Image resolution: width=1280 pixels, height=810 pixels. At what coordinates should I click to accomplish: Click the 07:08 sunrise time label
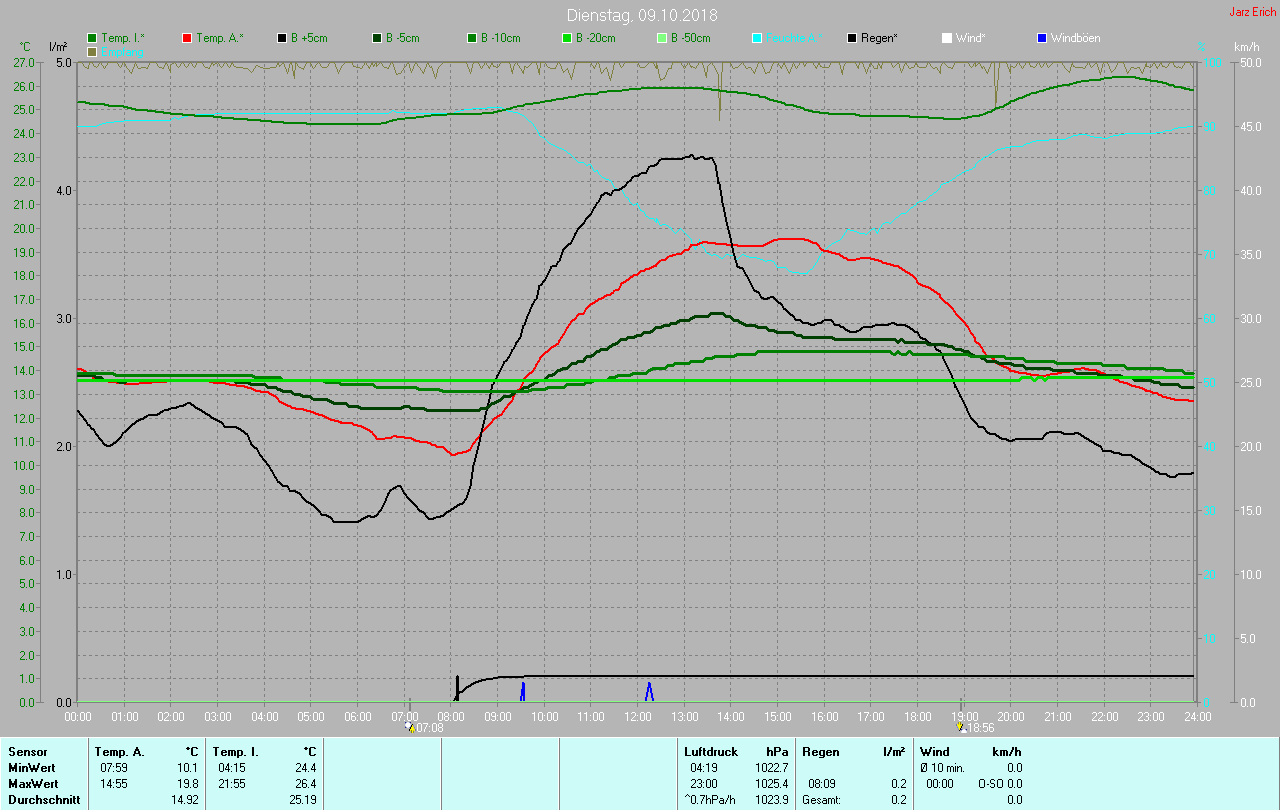(x=430, y=728)
